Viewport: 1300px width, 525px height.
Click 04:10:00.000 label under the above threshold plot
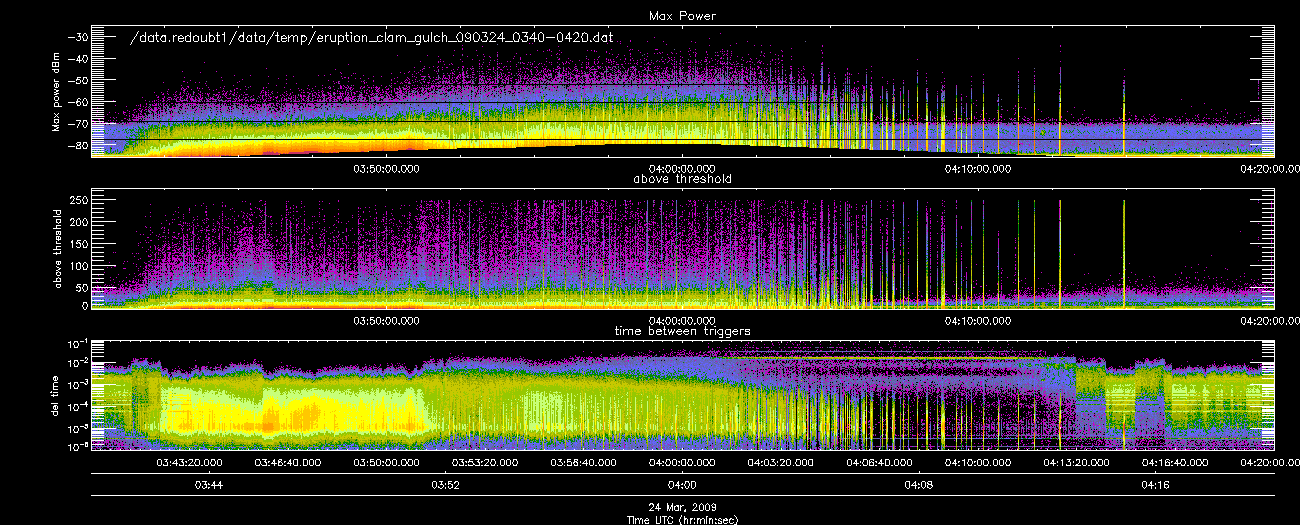[979, 322]
